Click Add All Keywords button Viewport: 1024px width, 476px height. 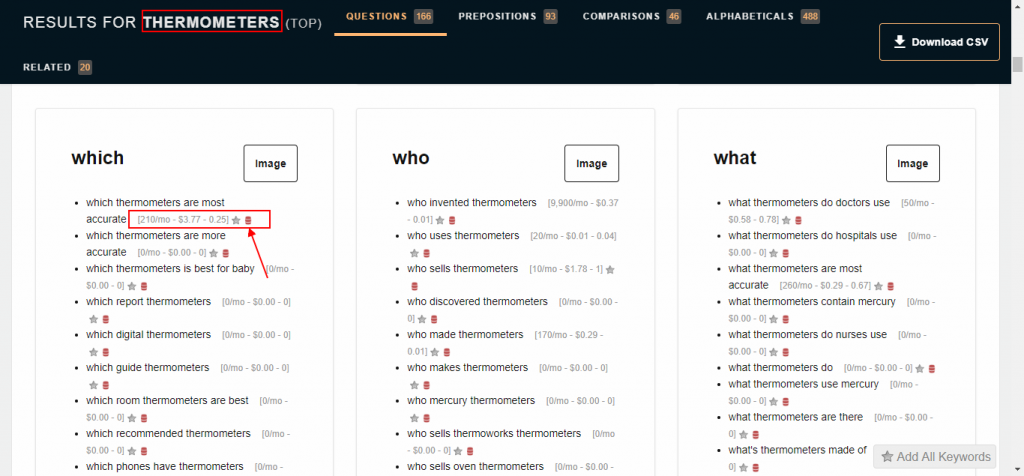tap(936, 457)
